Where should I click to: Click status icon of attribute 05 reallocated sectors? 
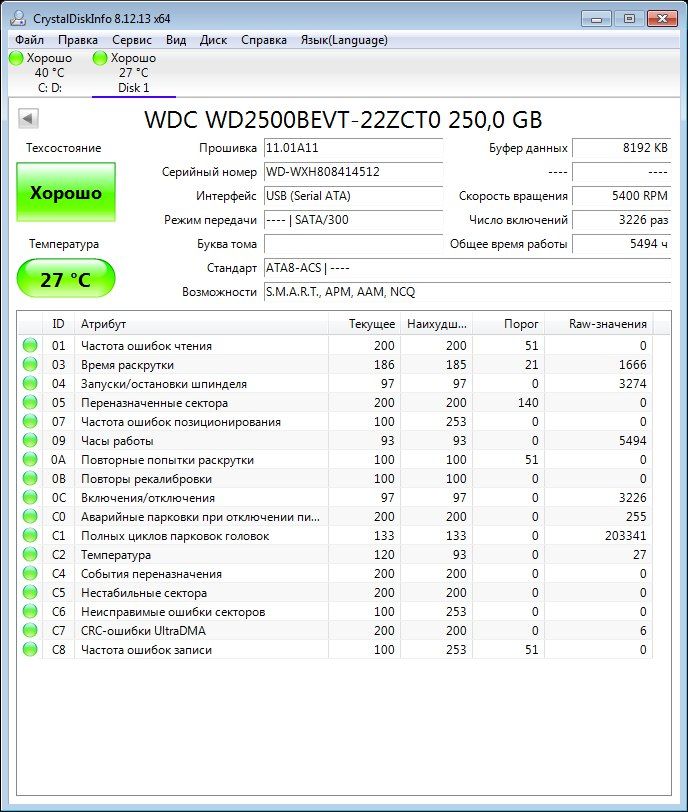coord(30,402)
